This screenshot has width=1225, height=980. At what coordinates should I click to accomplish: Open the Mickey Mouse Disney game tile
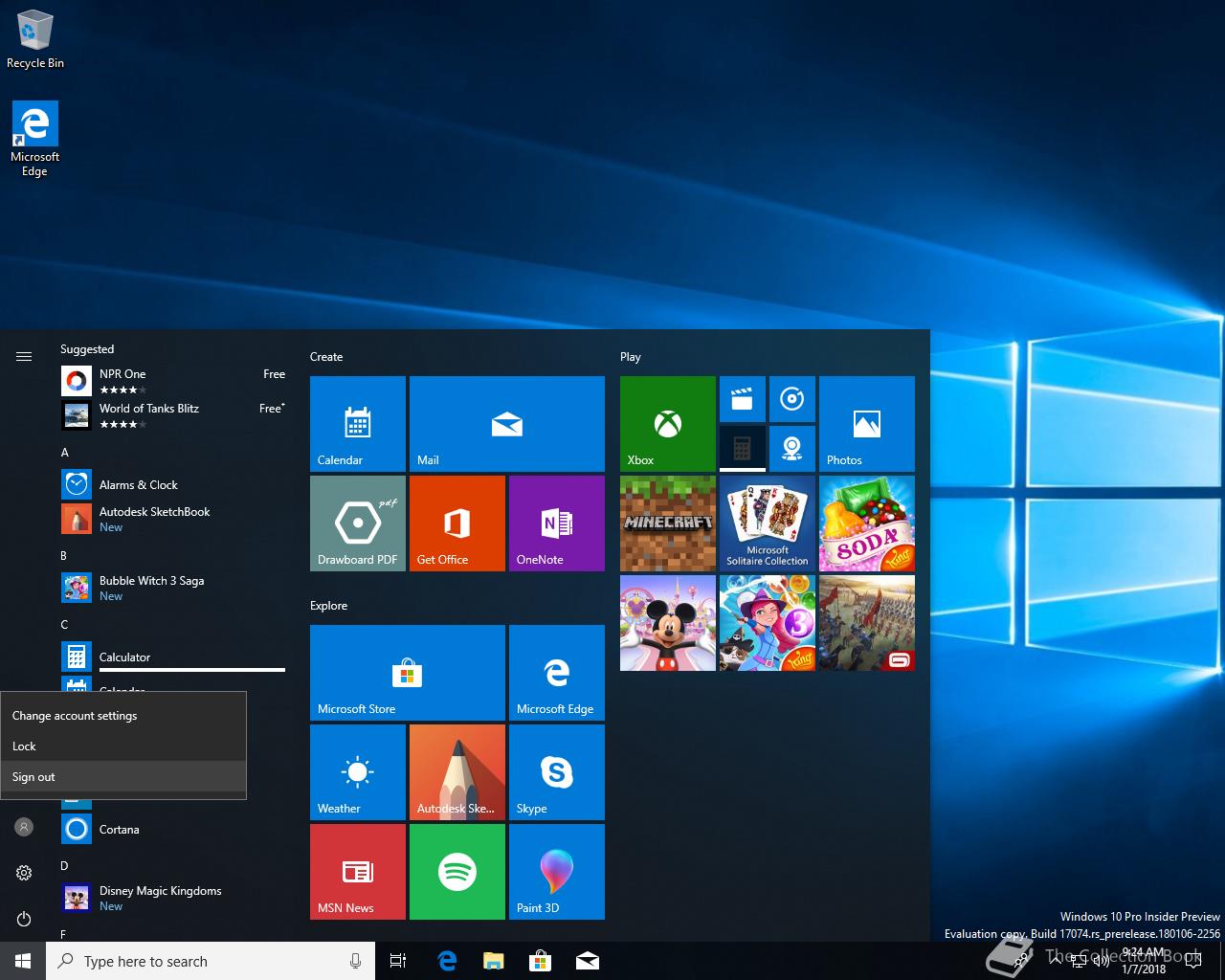(668, 623)
